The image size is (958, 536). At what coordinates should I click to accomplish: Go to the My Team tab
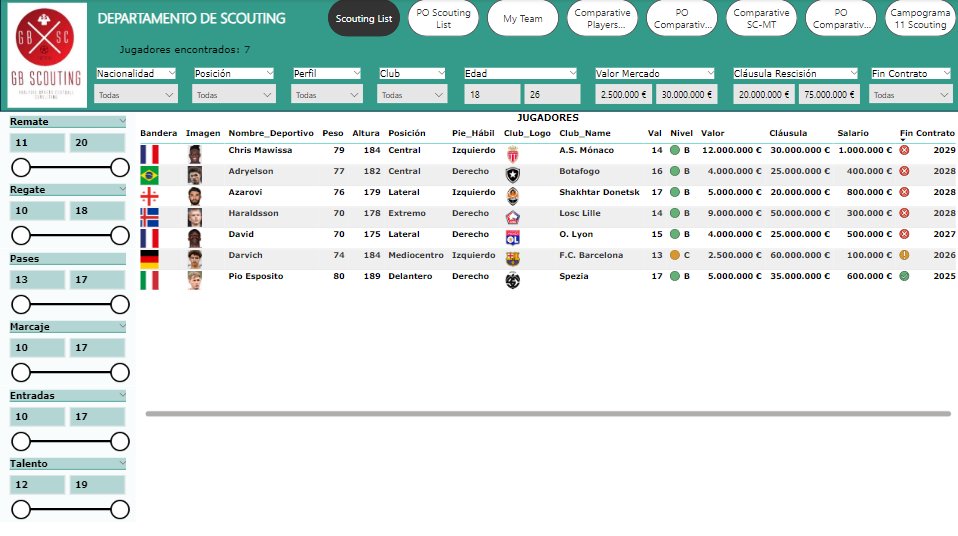point(523,18)
